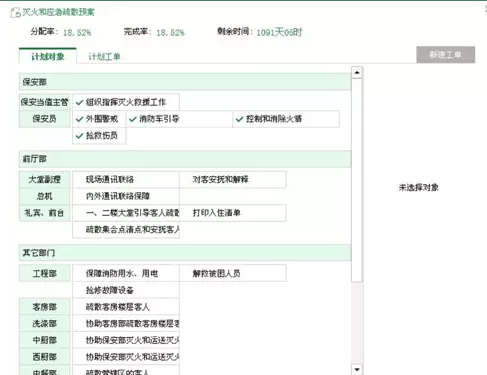Click checkmark icon on 组织指挥灭火救援工作

(79, 102)
